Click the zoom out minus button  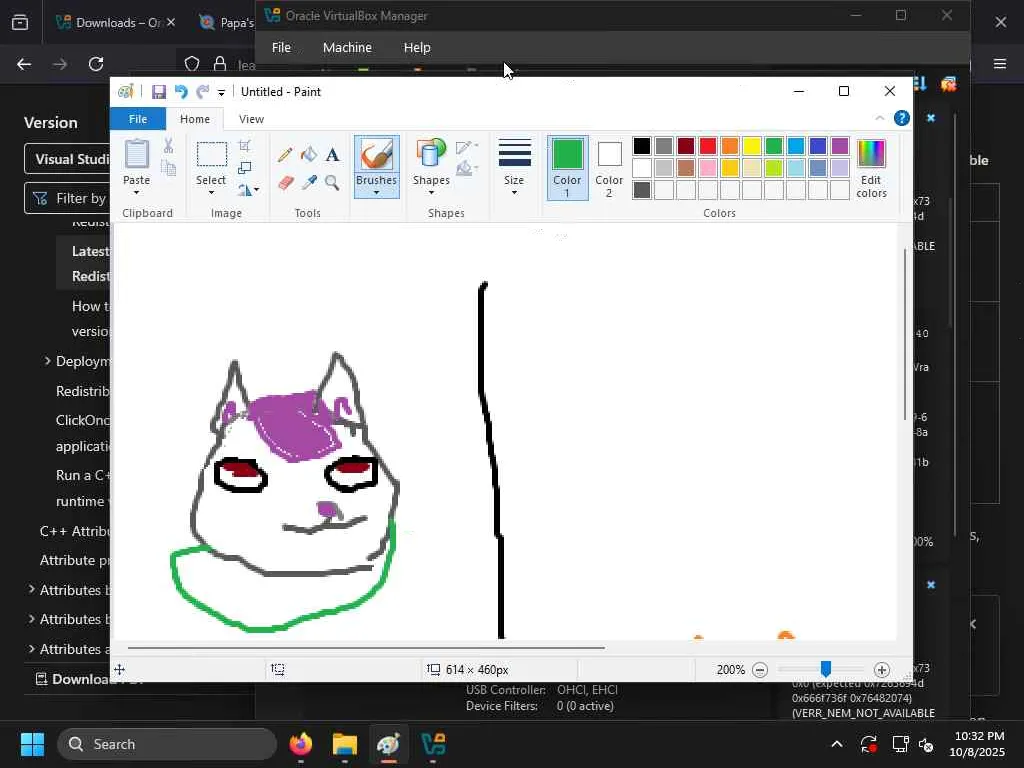[x=760, y=670]
